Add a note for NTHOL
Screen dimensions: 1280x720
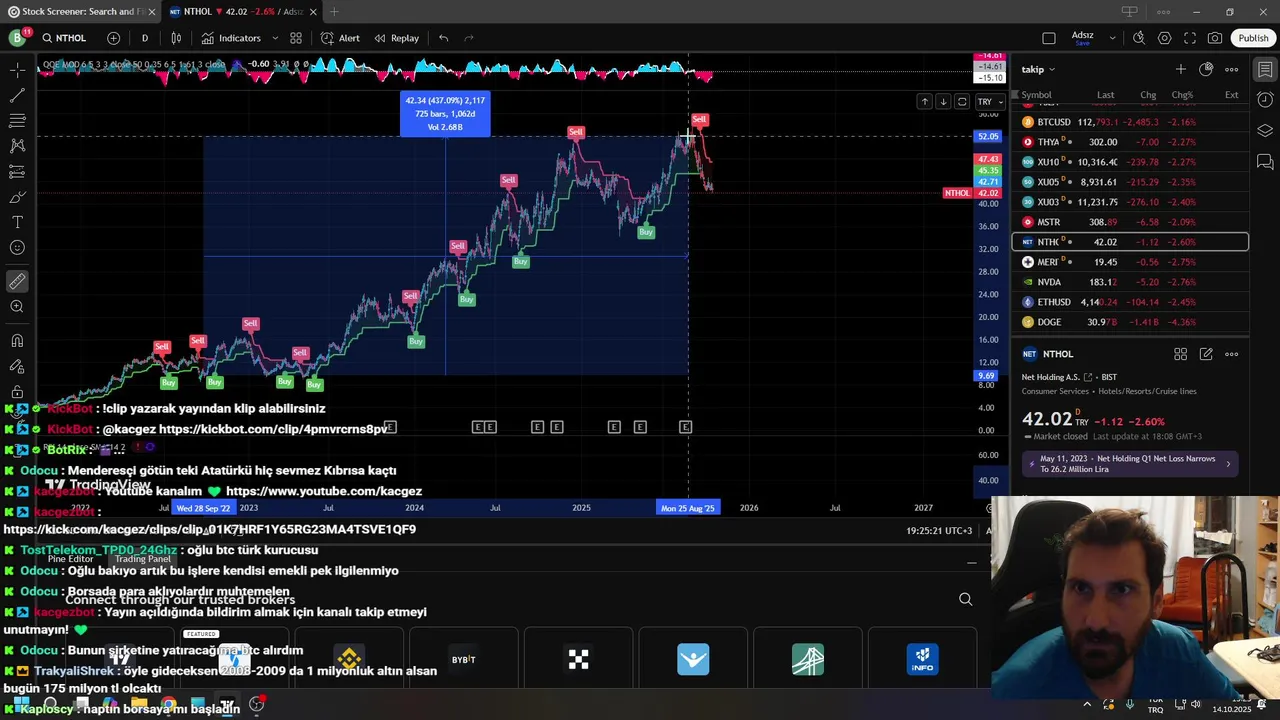[1206, 354]
